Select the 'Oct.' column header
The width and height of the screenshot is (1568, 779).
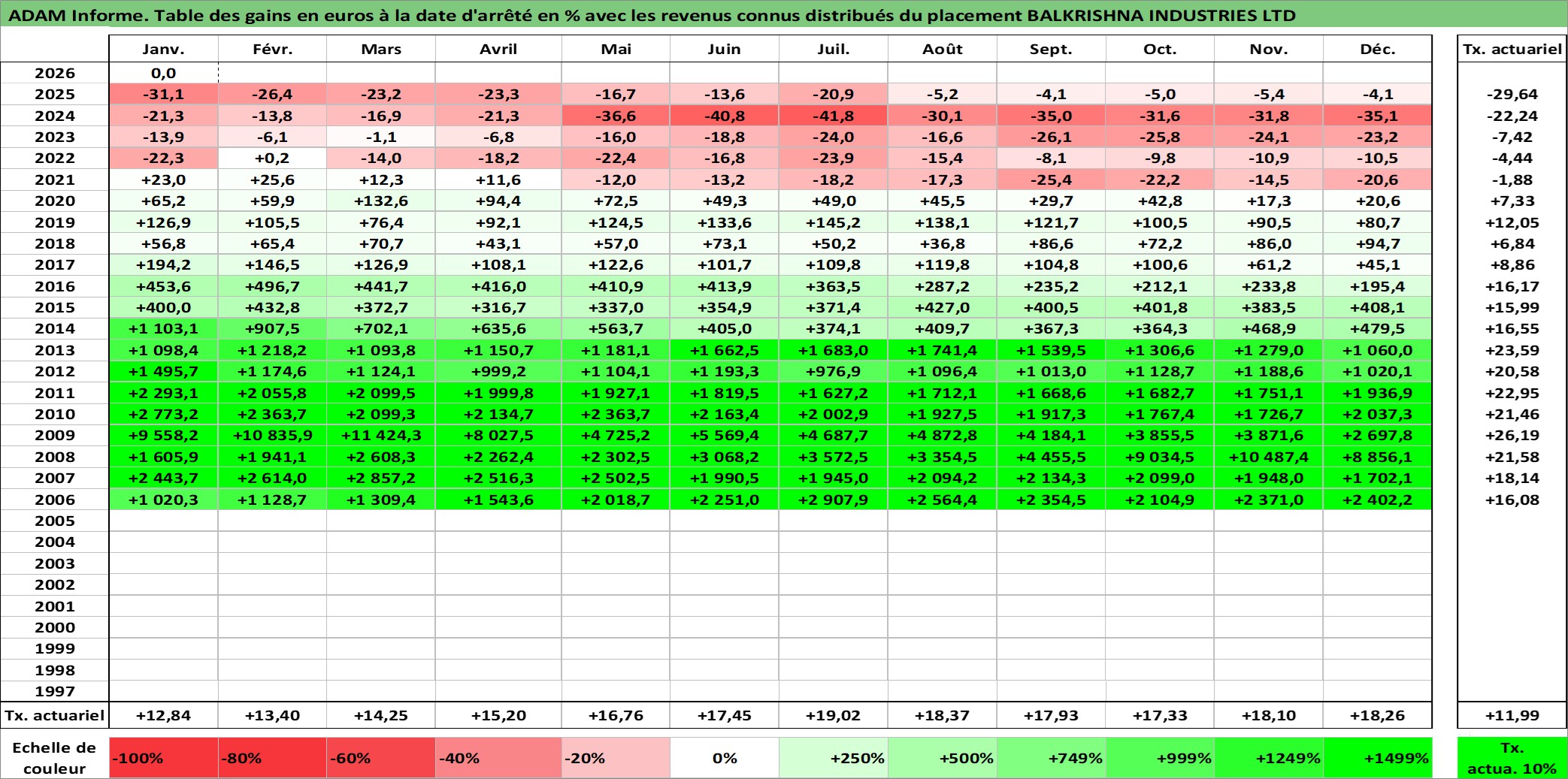pyautogui.click(x=1160, y=49)
